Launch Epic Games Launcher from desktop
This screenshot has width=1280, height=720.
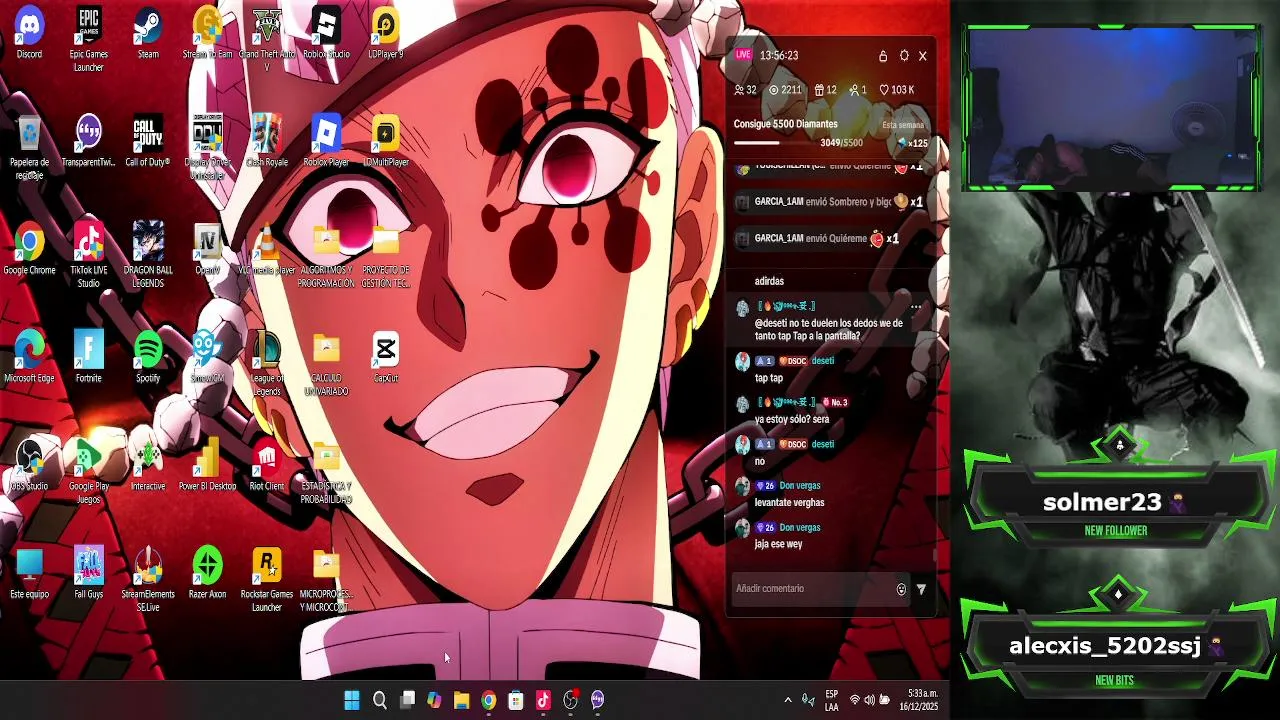88,40
